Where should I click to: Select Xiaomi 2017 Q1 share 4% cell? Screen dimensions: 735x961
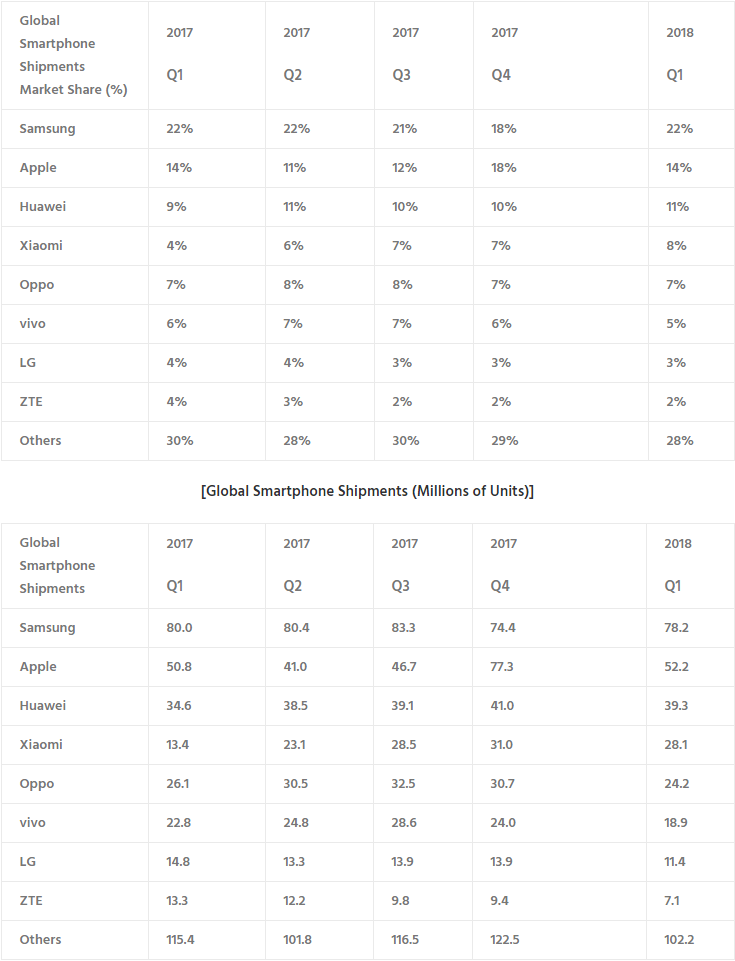pyautogui.click(x=207, y=246)
